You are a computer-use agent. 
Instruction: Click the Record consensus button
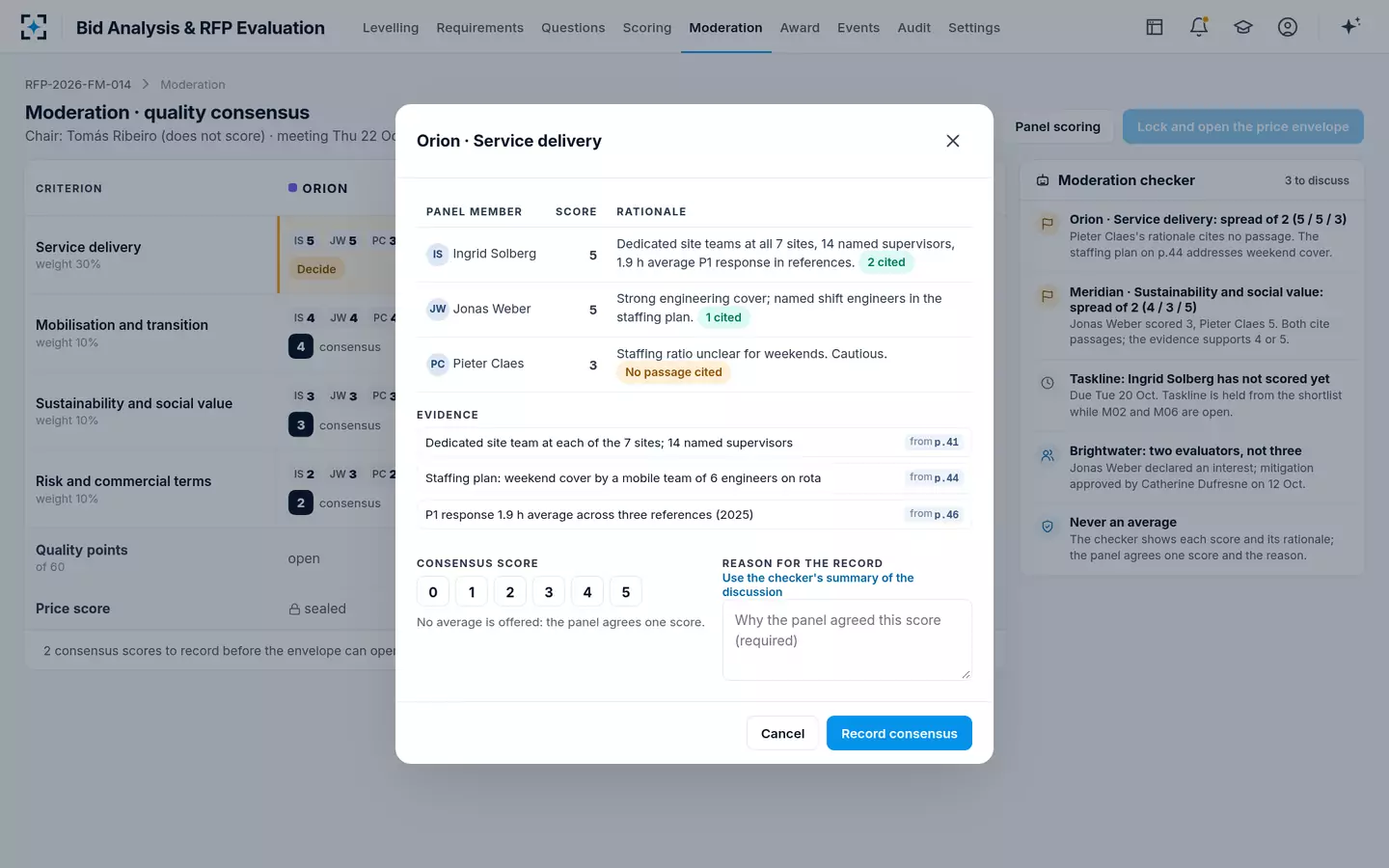pos(899,734)
